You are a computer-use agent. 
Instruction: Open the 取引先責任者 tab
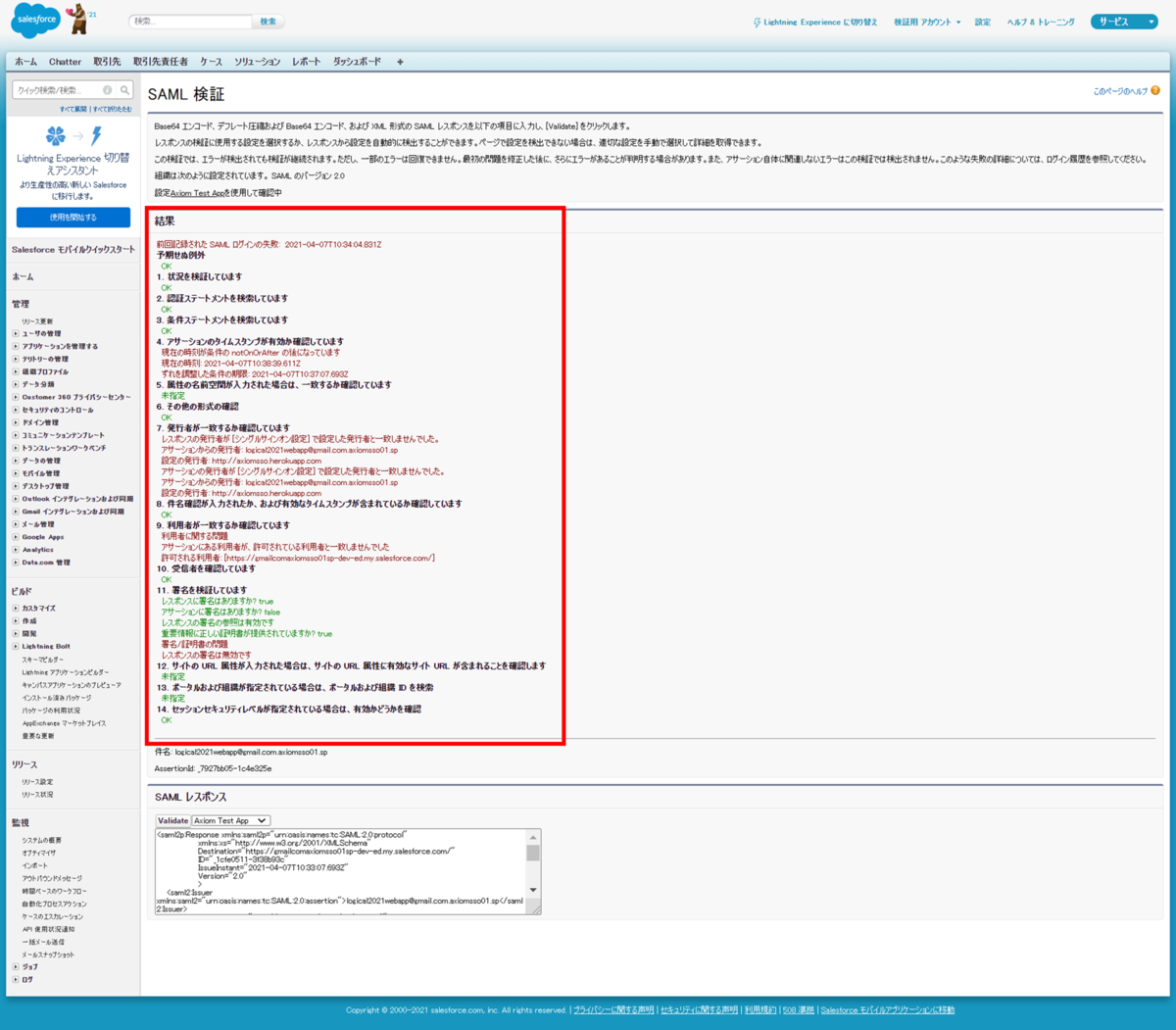161,62
